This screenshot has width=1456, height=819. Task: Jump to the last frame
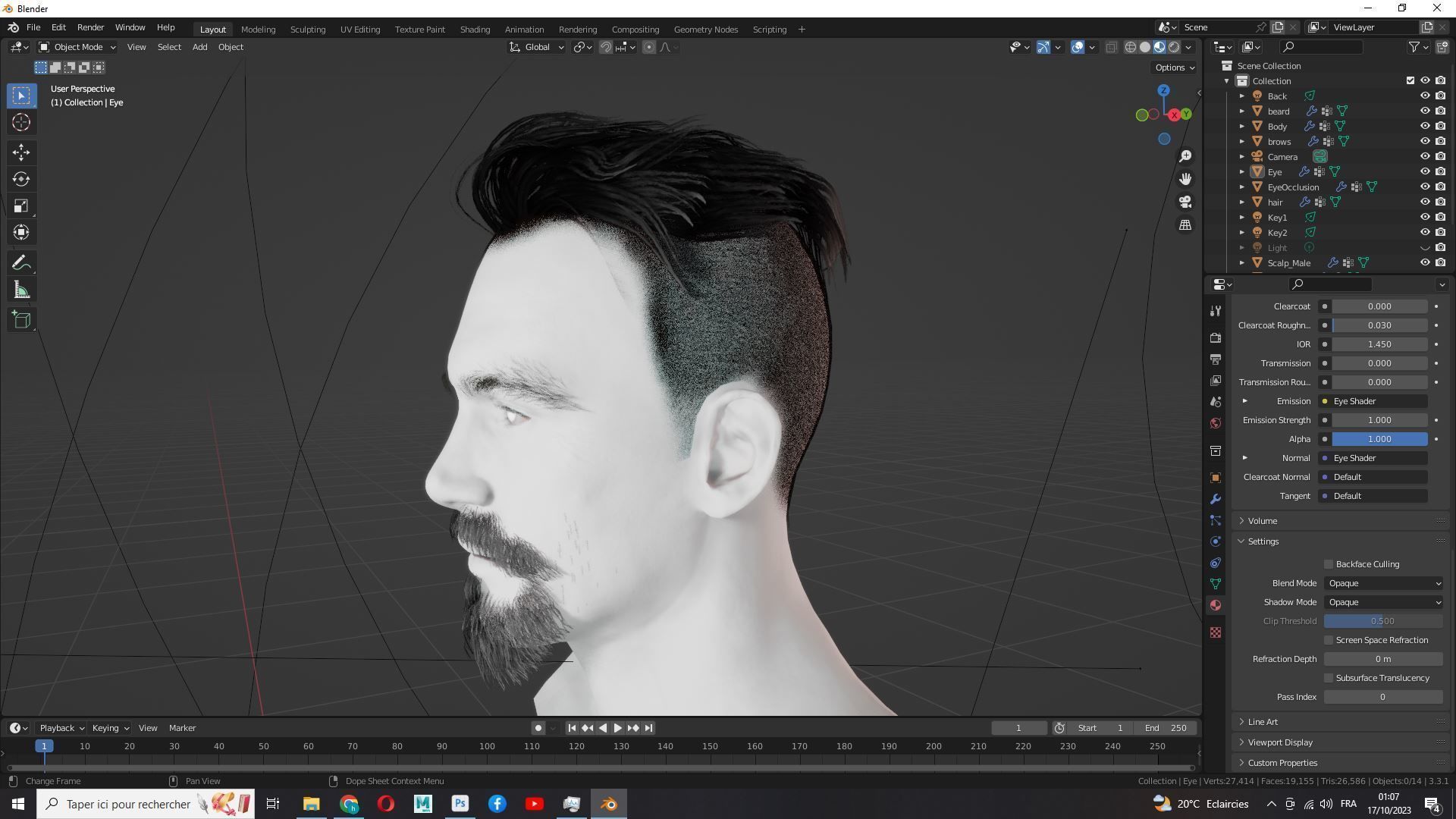pos(648,728)
